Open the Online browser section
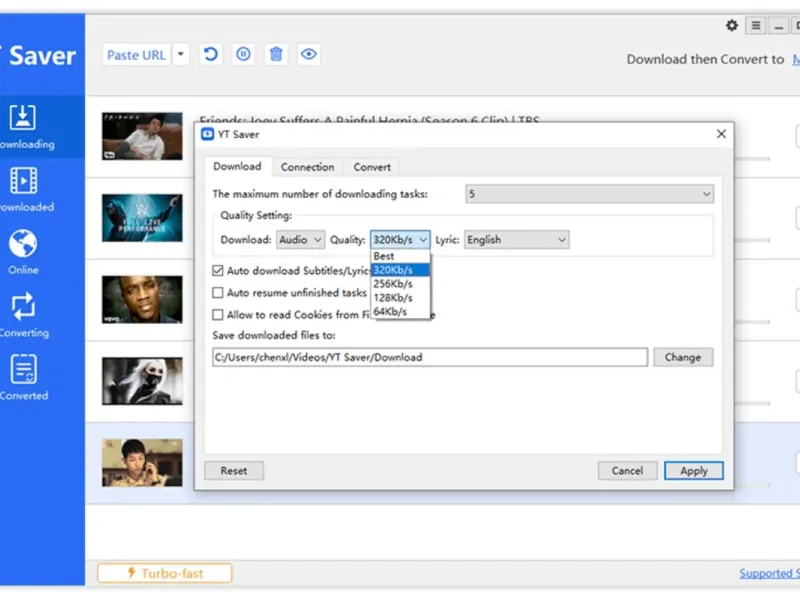 23,252
